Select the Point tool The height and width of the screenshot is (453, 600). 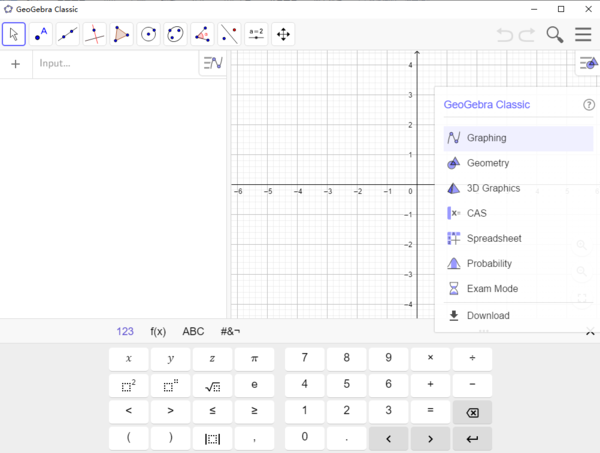pos(41,35)
